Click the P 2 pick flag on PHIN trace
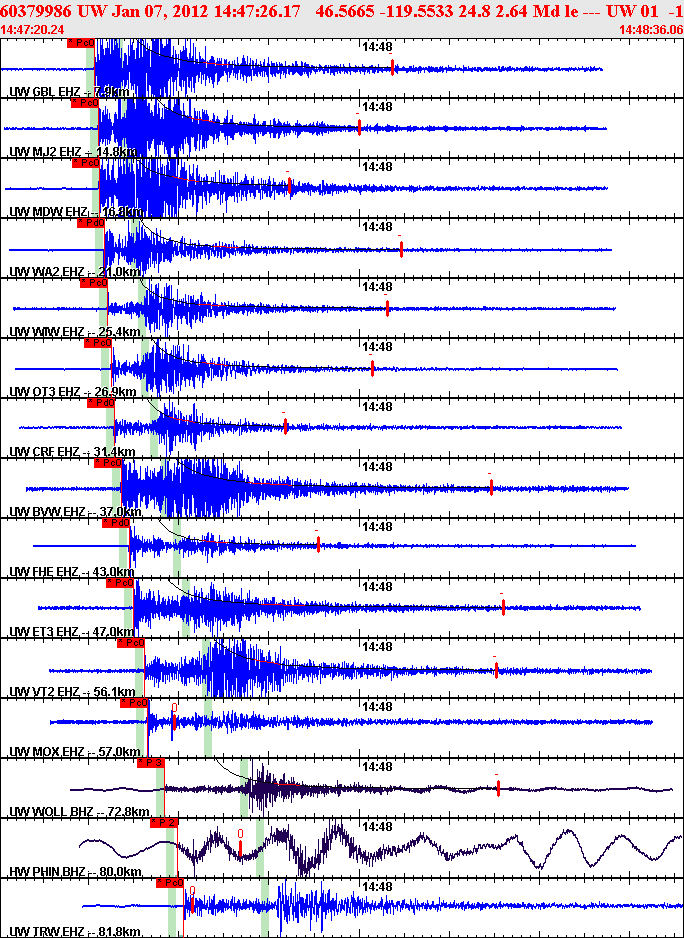Viewport: 684px width, 938px height. 164,823
